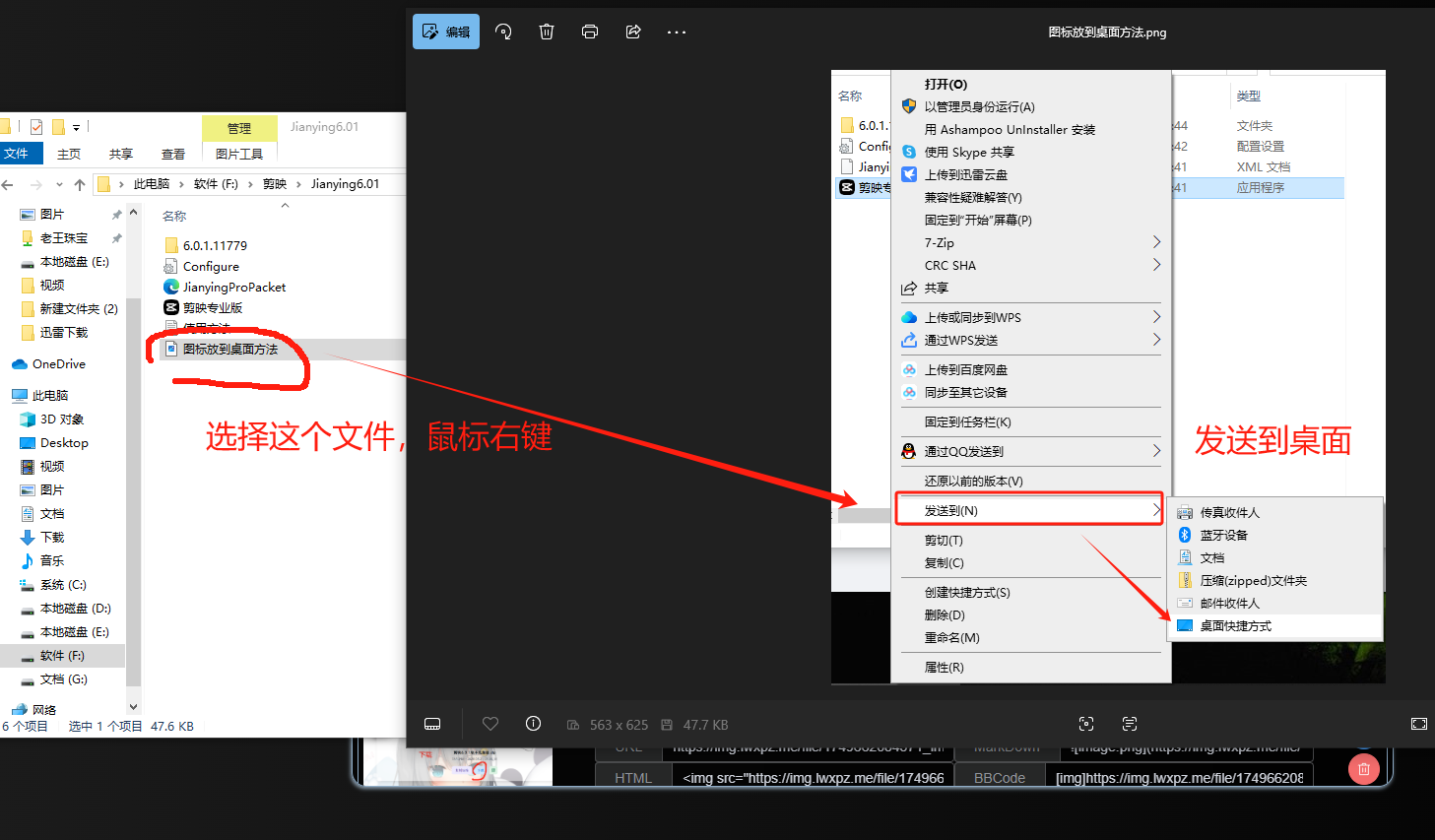Viewport: 1435px width, 840px height.
Task: Click the zoom-to-fit icon in the bottom bar
Action: tap(1086, 724)
